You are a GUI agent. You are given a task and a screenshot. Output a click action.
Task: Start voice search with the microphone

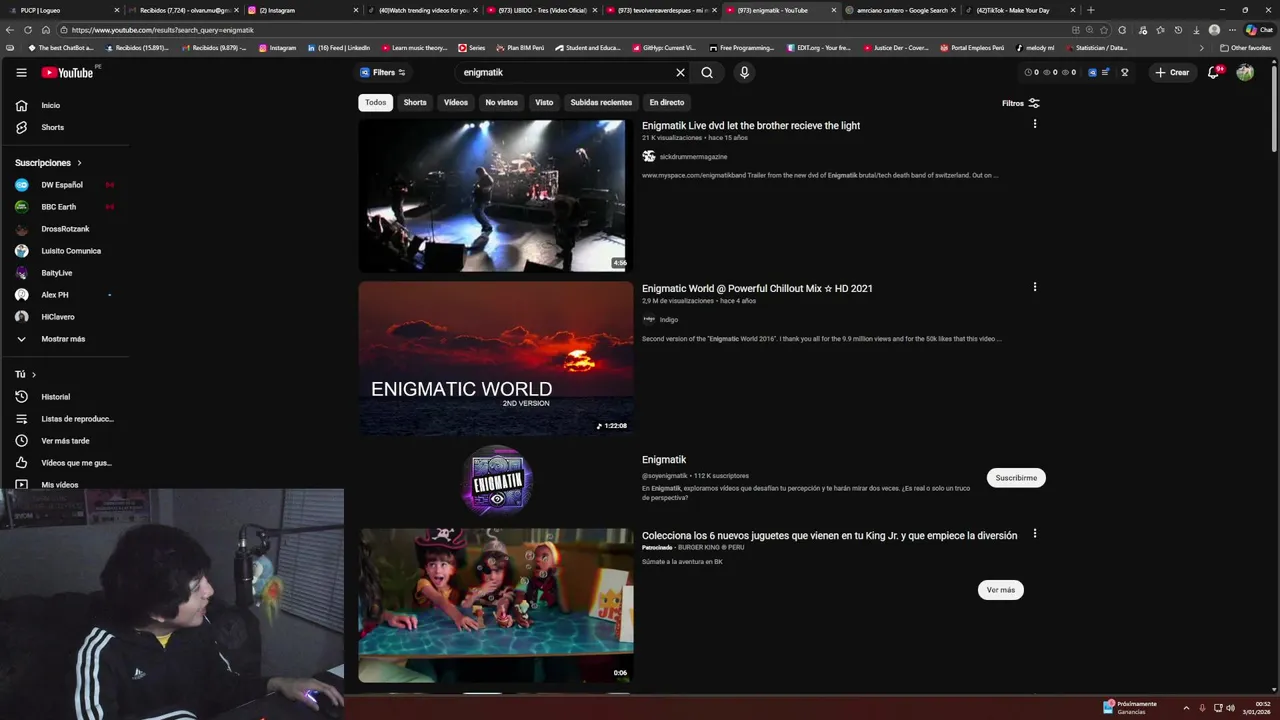[x=744, y=72]
